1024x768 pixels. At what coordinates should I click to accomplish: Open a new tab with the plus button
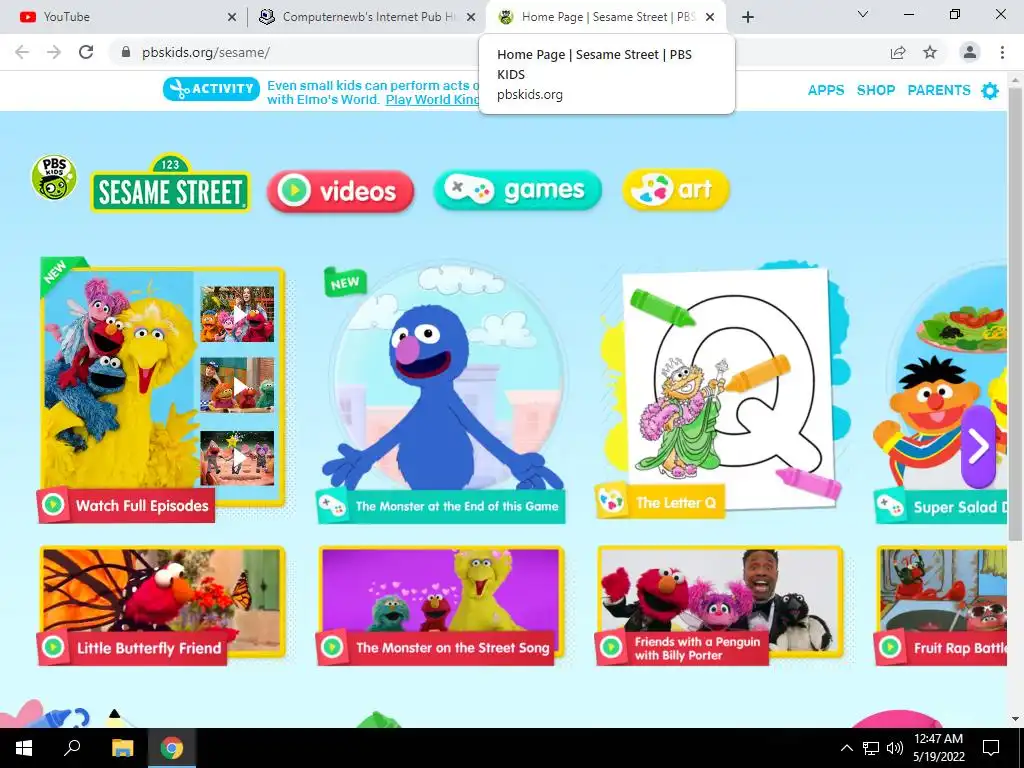pyautogui.click(x=748, y=17)
